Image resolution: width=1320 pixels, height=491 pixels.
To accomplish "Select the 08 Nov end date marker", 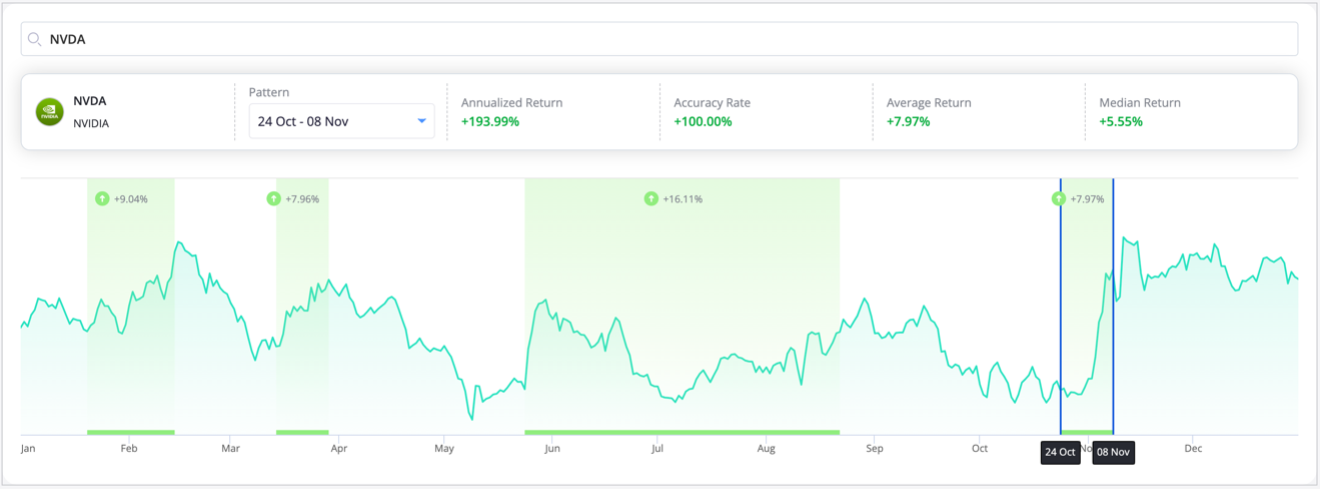I will [x=1113, y=451].
